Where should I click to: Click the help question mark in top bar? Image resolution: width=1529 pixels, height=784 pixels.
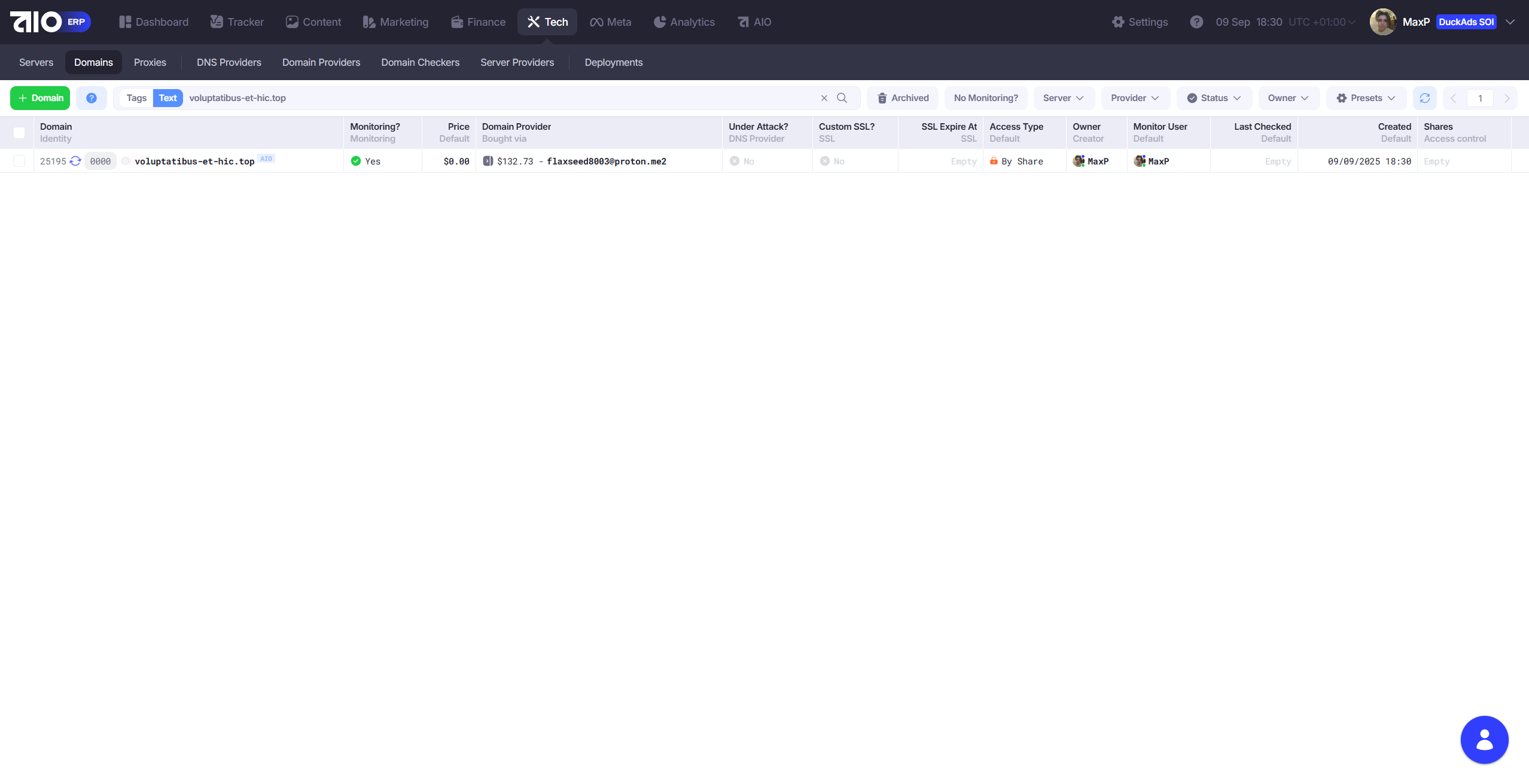tap(1196, 22)
